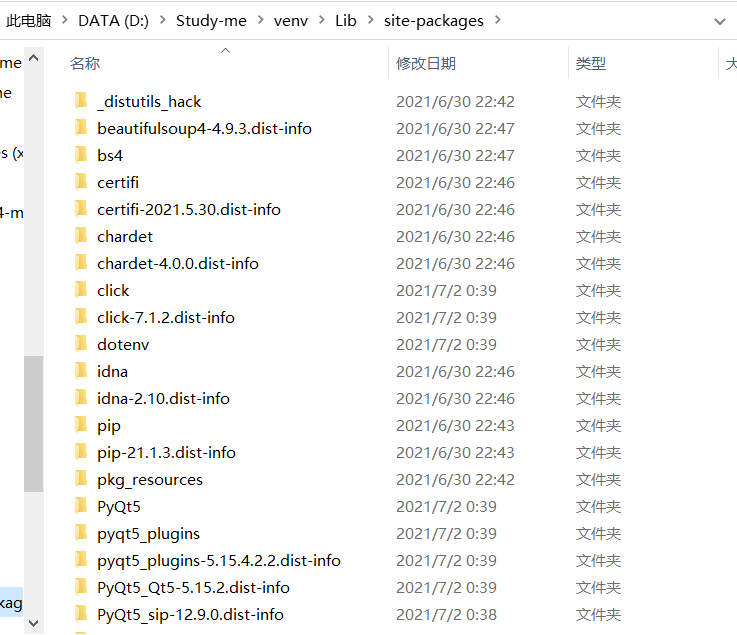The height and width of the screenshot is (635, 737).
Task: Click sidebar scrollbar down arrow
Action: point(33,623)
